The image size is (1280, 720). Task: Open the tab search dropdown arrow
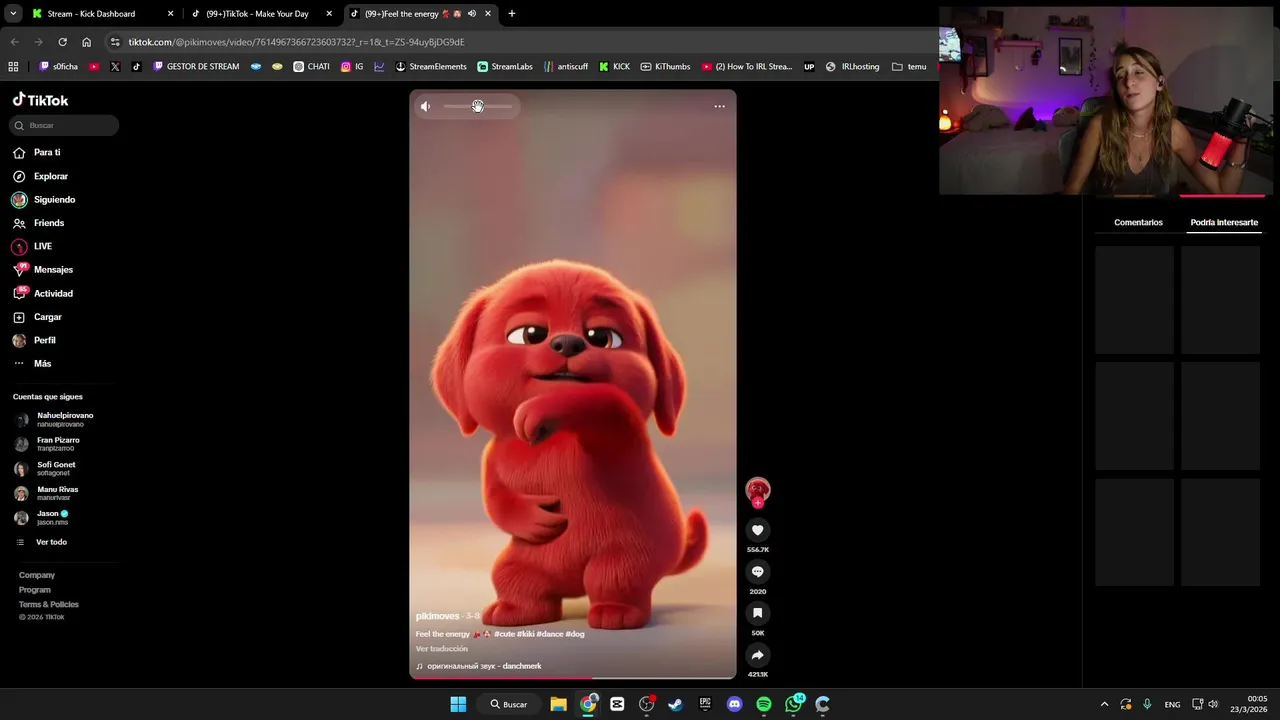click(x=12, y=14)
